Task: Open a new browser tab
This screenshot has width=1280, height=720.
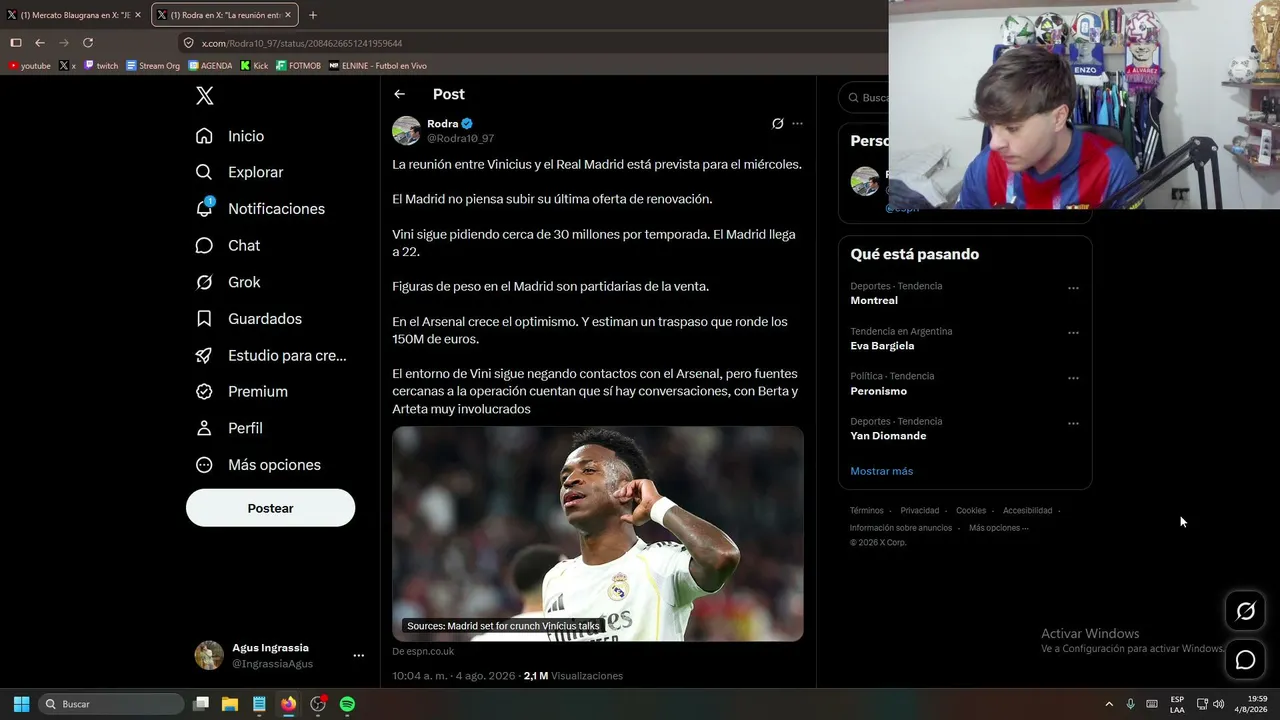Action: click(313, 15)
